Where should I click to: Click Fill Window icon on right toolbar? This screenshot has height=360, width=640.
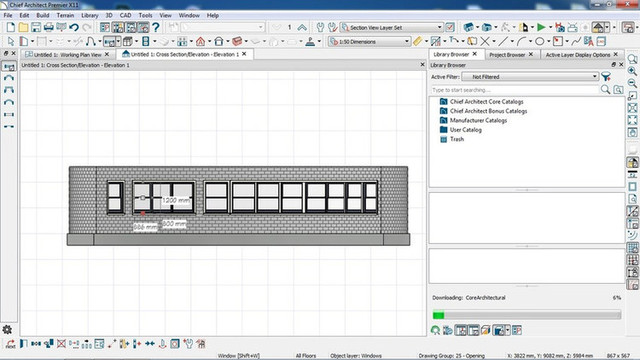(632, 120)
